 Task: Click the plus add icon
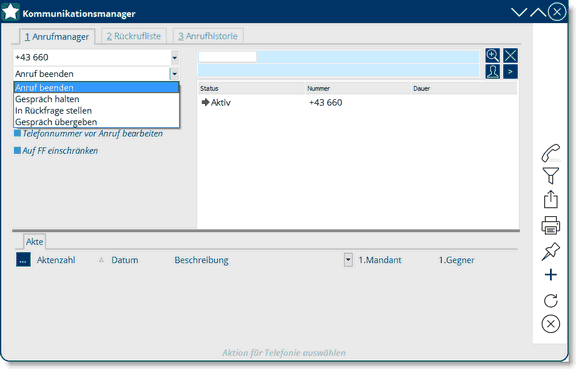(x=551, y=275)
